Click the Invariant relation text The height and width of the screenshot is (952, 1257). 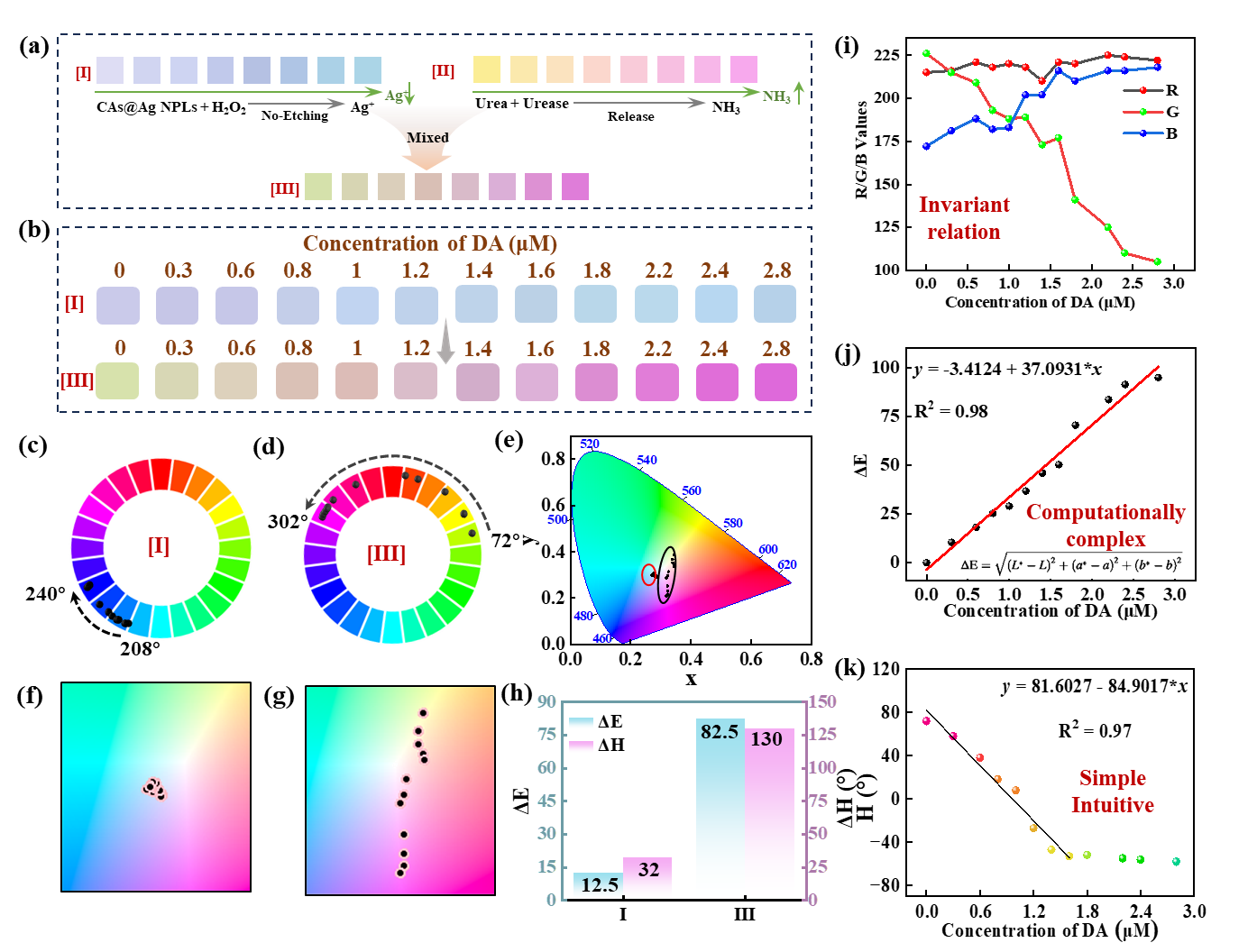click(x=964, y=218)
